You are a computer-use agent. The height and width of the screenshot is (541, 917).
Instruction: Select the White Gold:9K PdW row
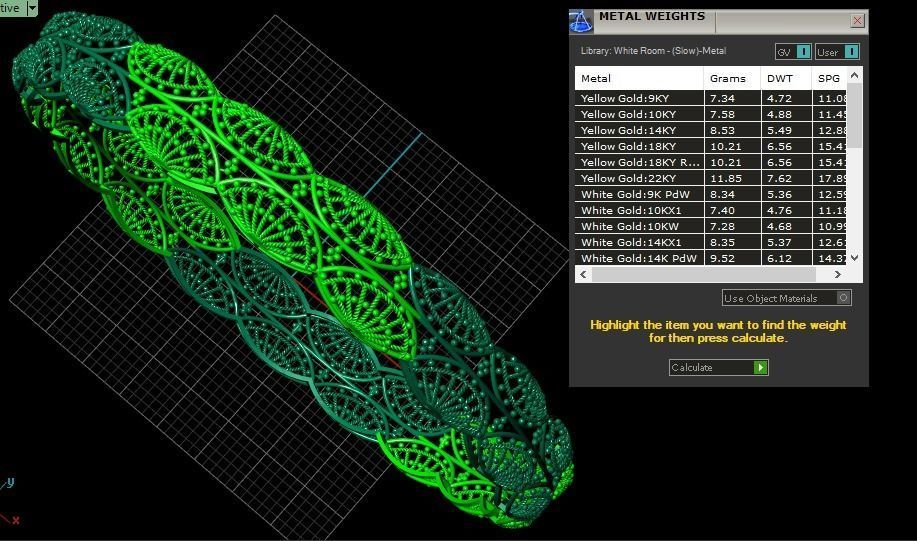[x=711, y=194]
